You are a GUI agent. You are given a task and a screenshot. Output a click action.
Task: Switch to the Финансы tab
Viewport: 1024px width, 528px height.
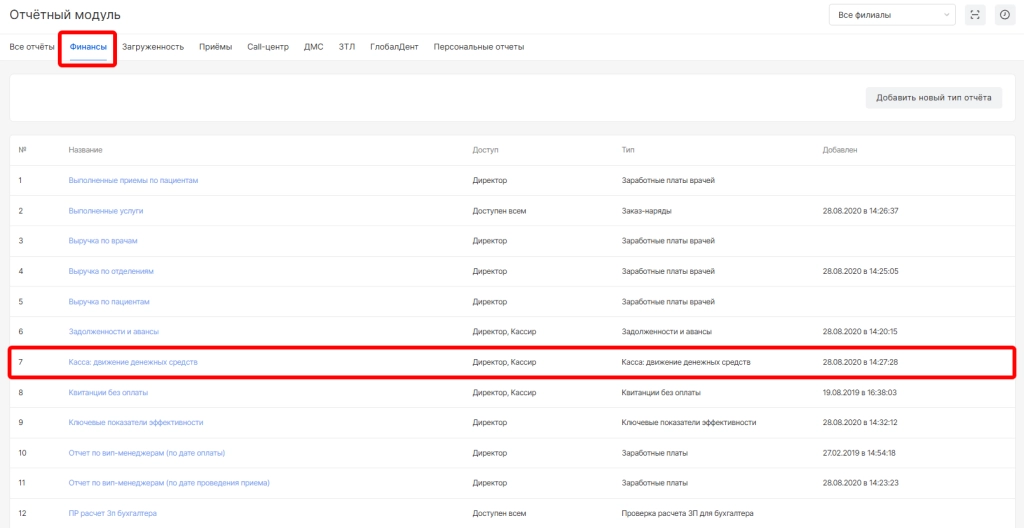coord(88,47)
